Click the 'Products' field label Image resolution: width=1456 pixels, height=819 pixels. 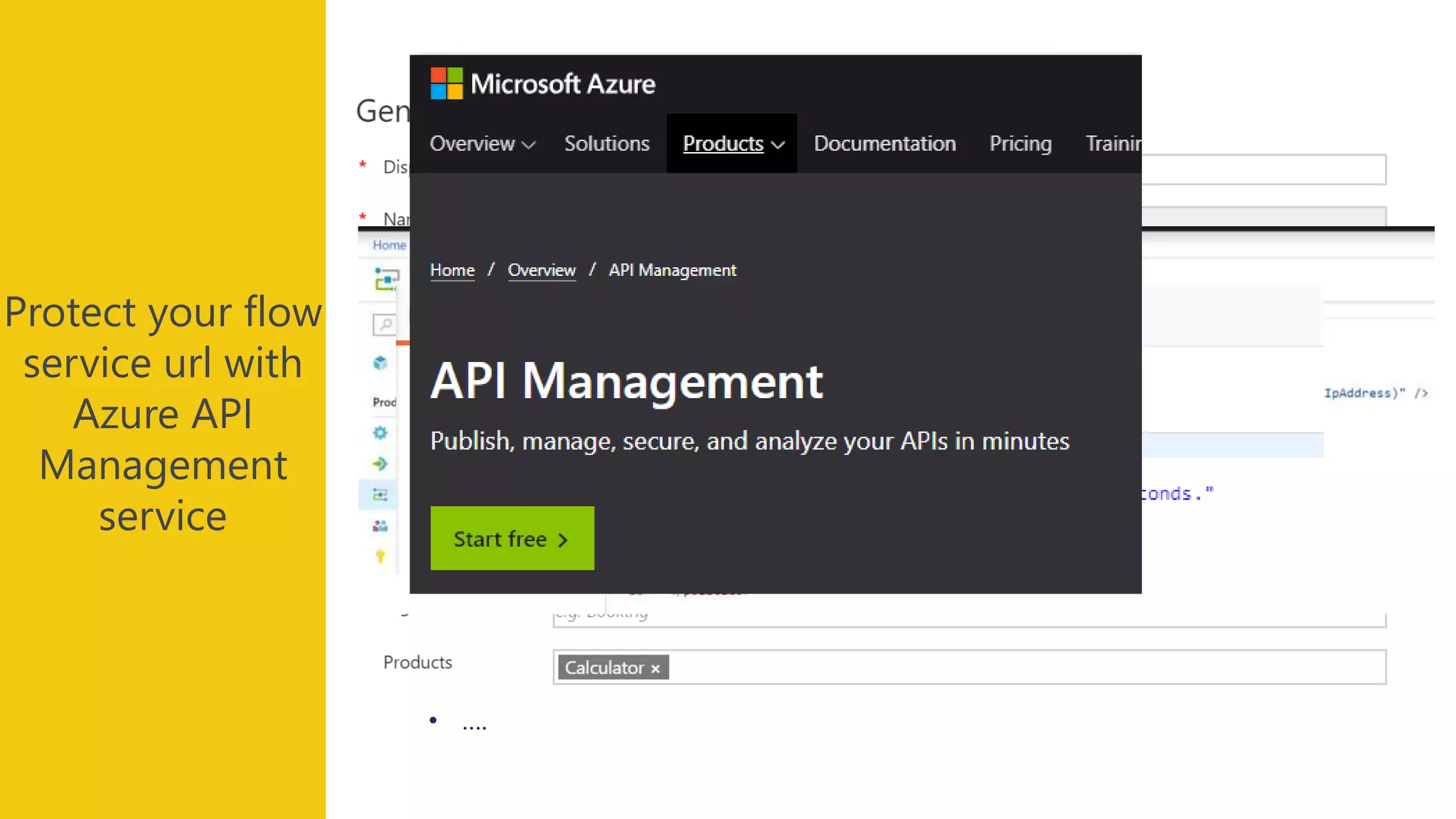tap(417, 662)
